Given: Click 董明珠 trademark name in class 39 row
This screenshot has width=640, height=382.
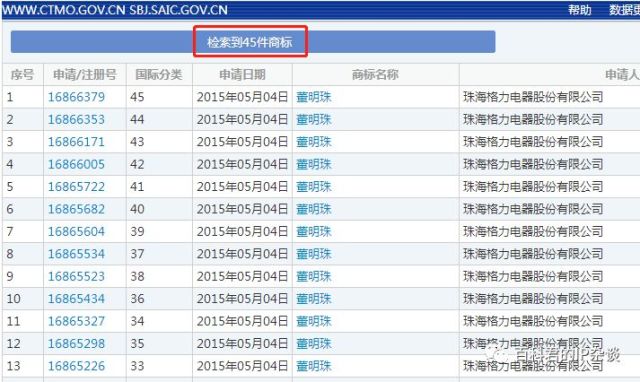Looking at the screenshot, I should 313,232.
